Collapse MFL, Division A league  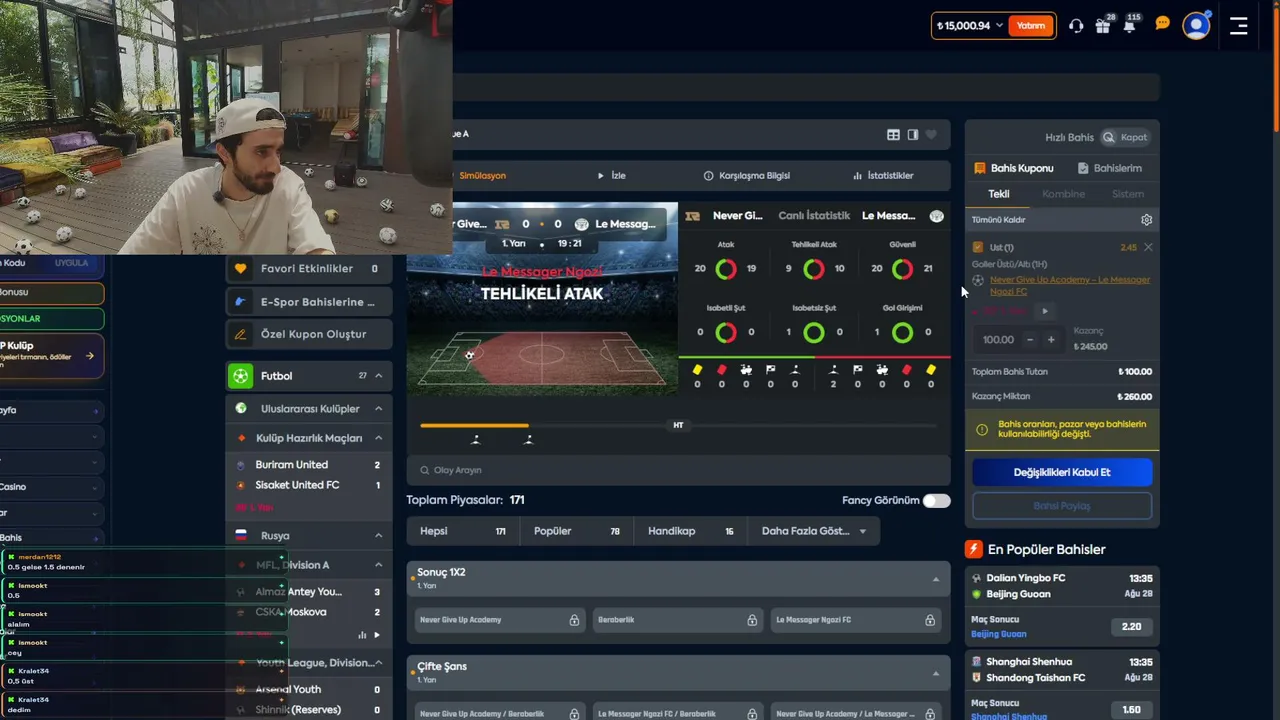tap(379, 565)
